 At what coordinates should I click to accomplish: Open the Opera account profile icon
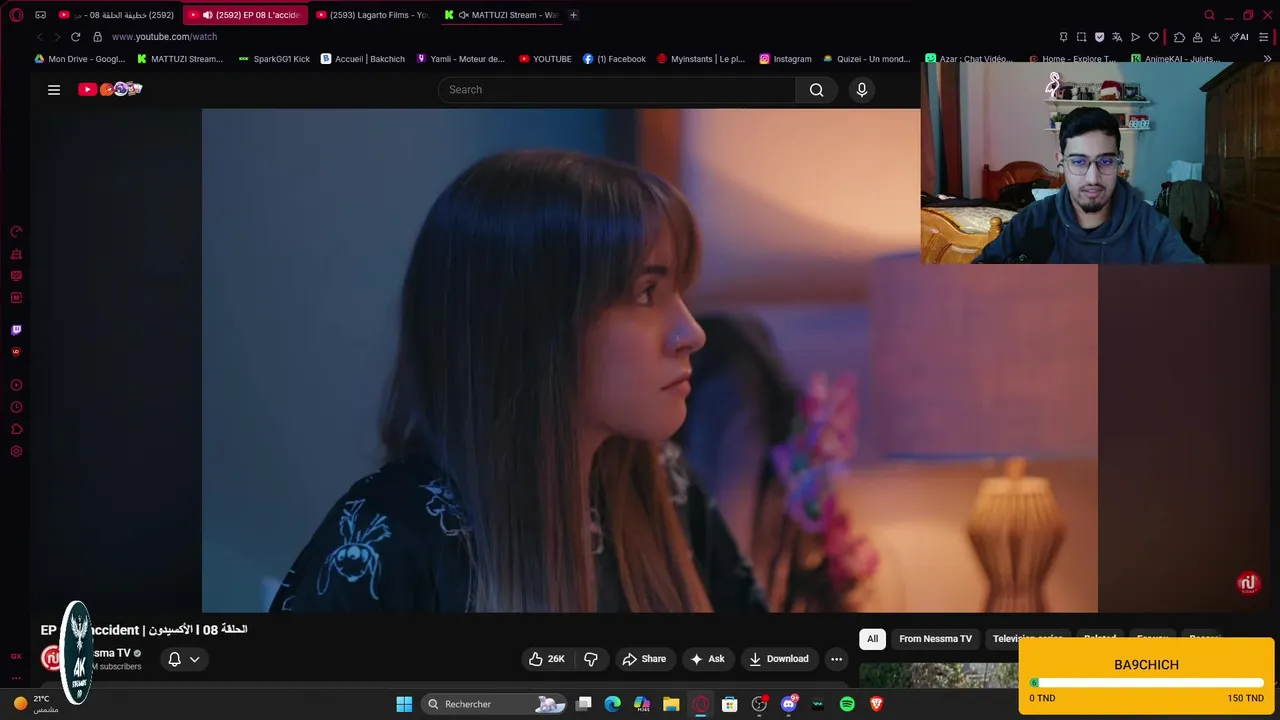pos(1197,37)
